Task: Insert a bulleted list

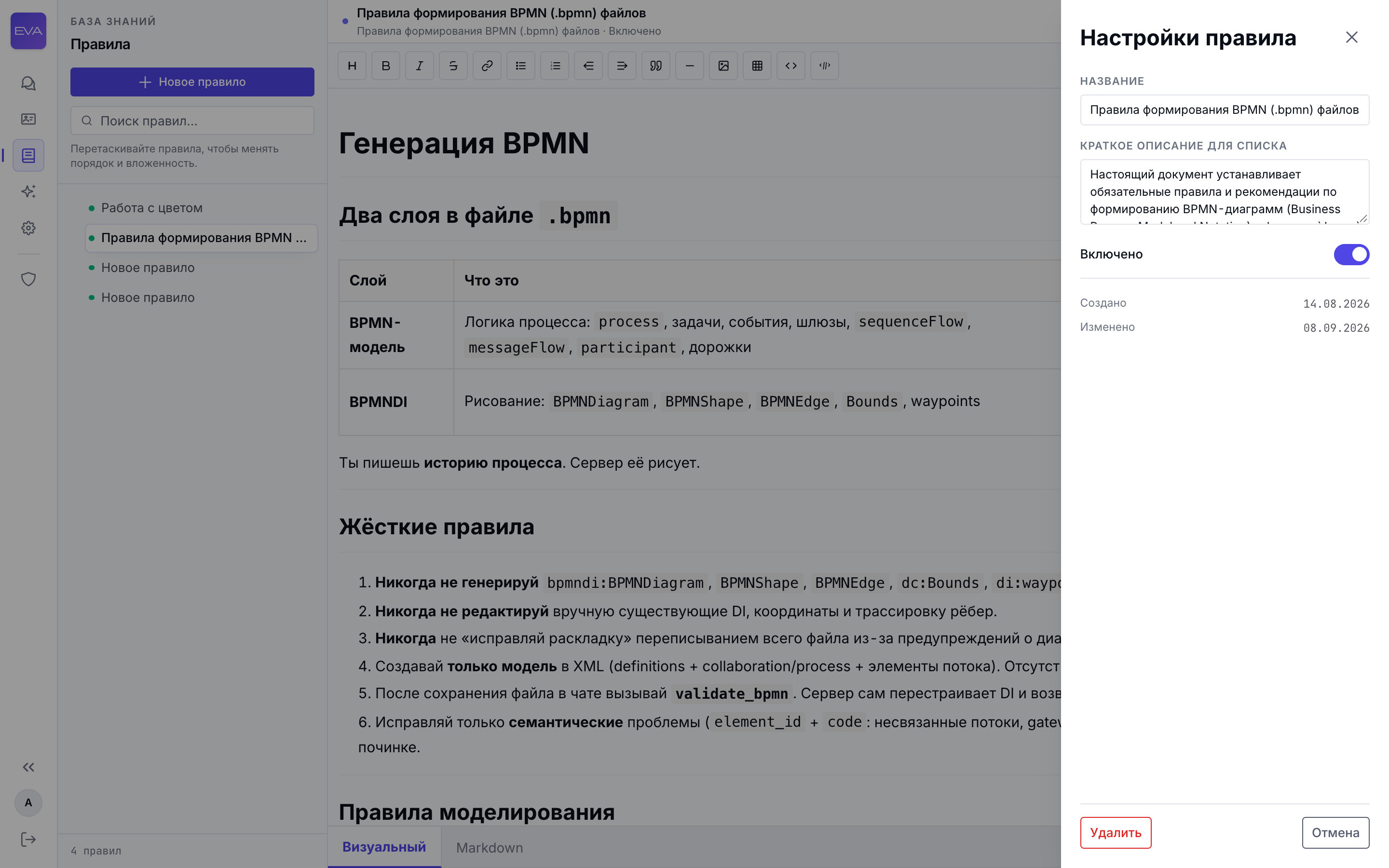Action: pyautogui.click(x=520, y=66)
